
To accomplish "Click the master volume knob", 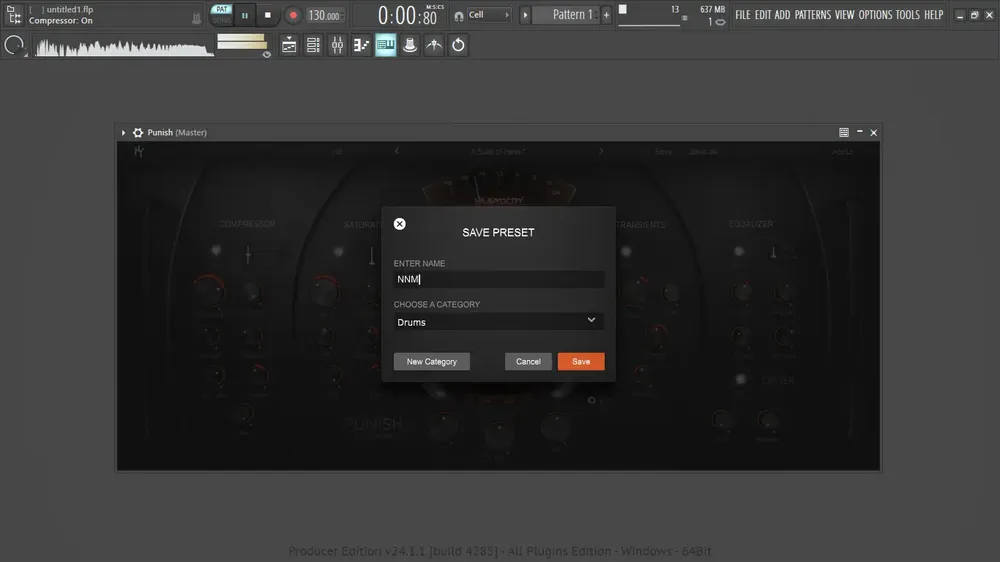I will [x=14, y=45].
